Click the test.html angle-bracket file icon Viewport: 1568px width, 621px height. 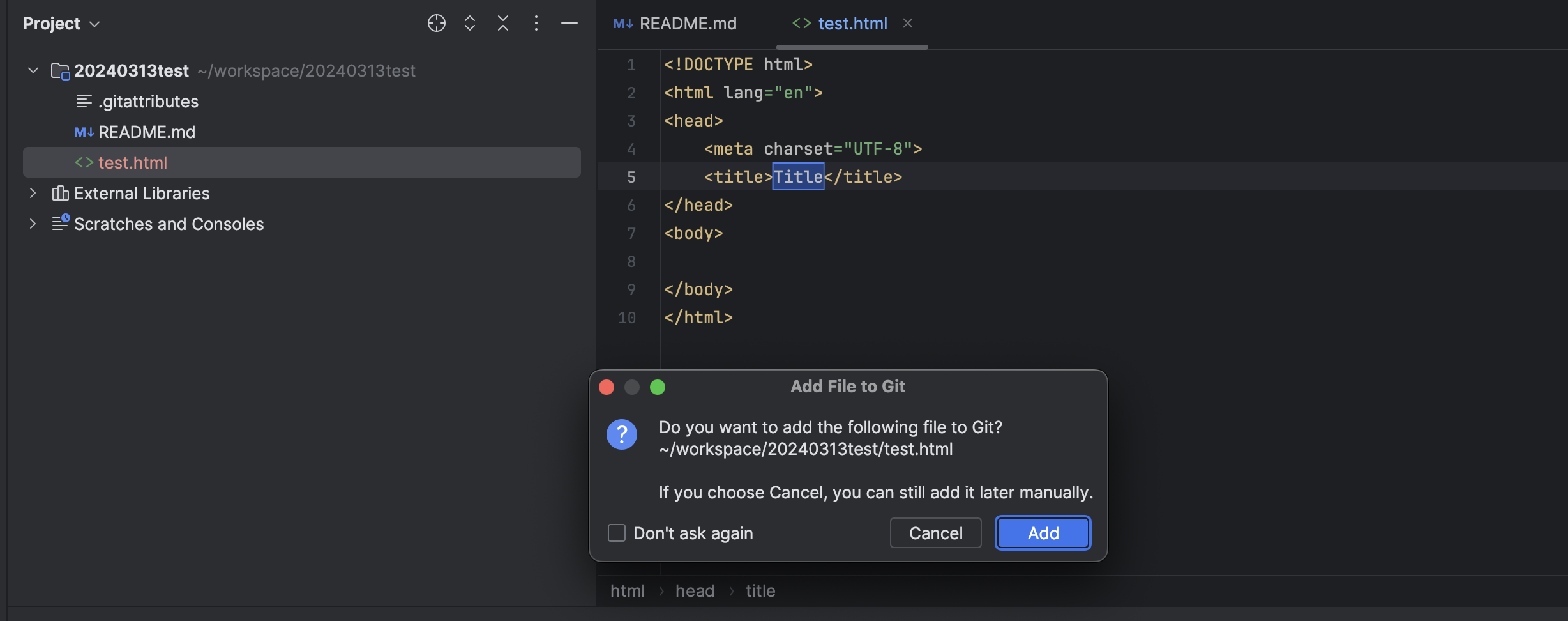pos(84,162)
